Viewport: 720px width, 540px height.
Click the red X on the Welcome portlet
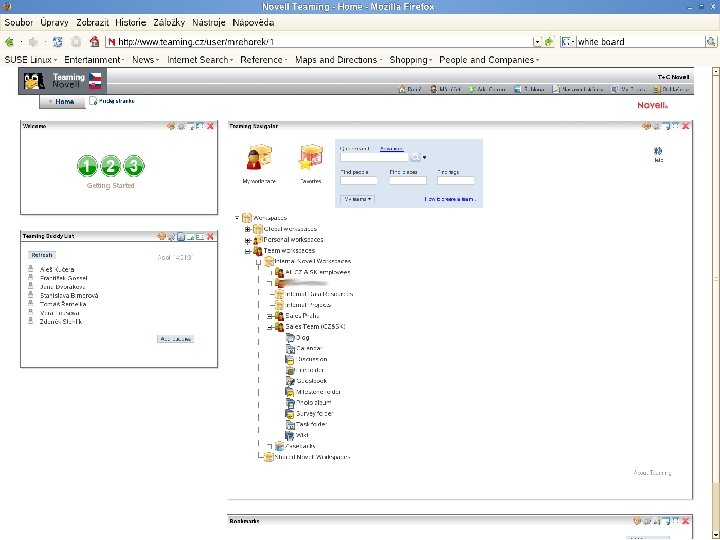pos(210,126)
